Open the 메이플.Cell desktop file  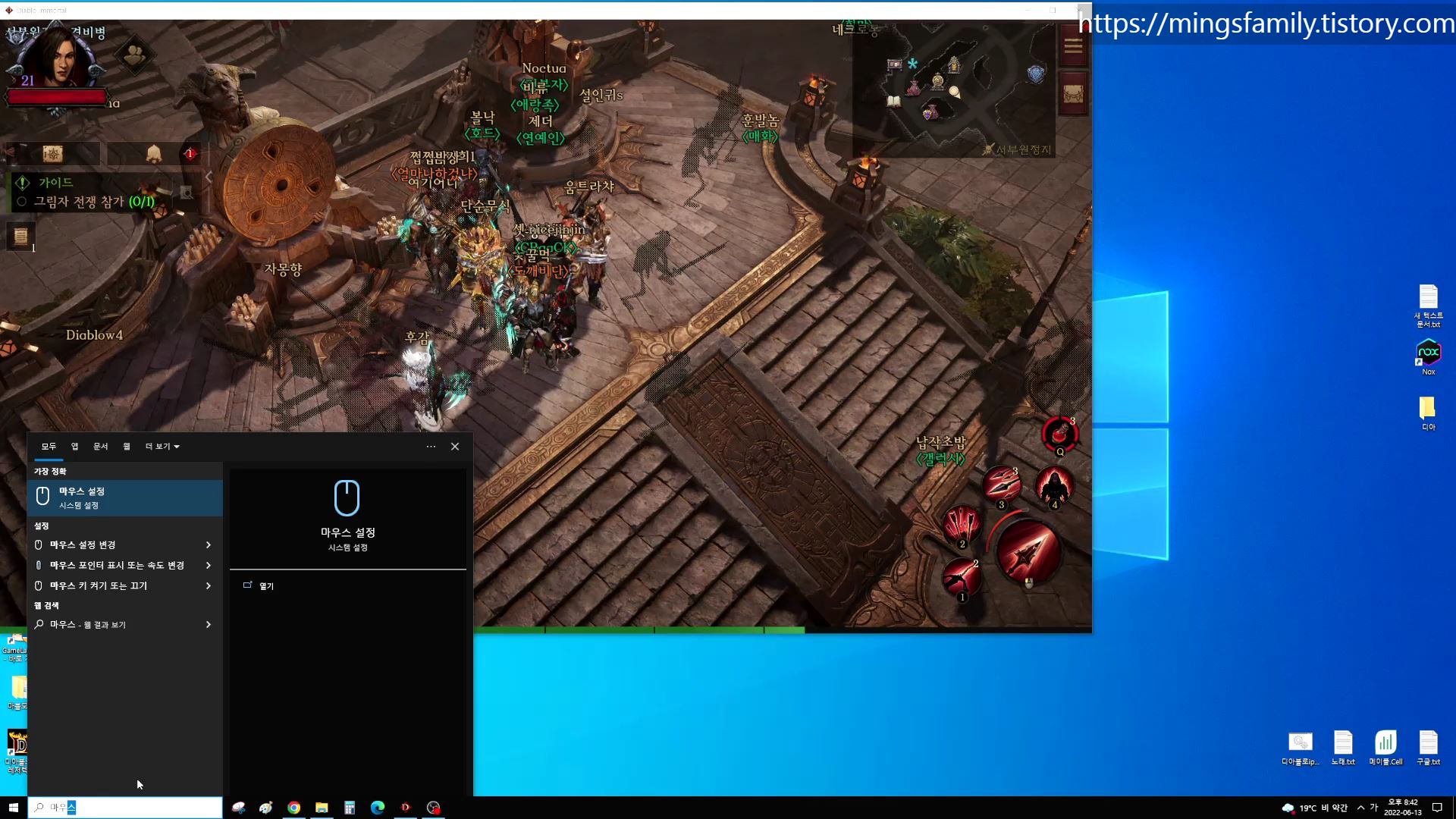point(1385,748)
